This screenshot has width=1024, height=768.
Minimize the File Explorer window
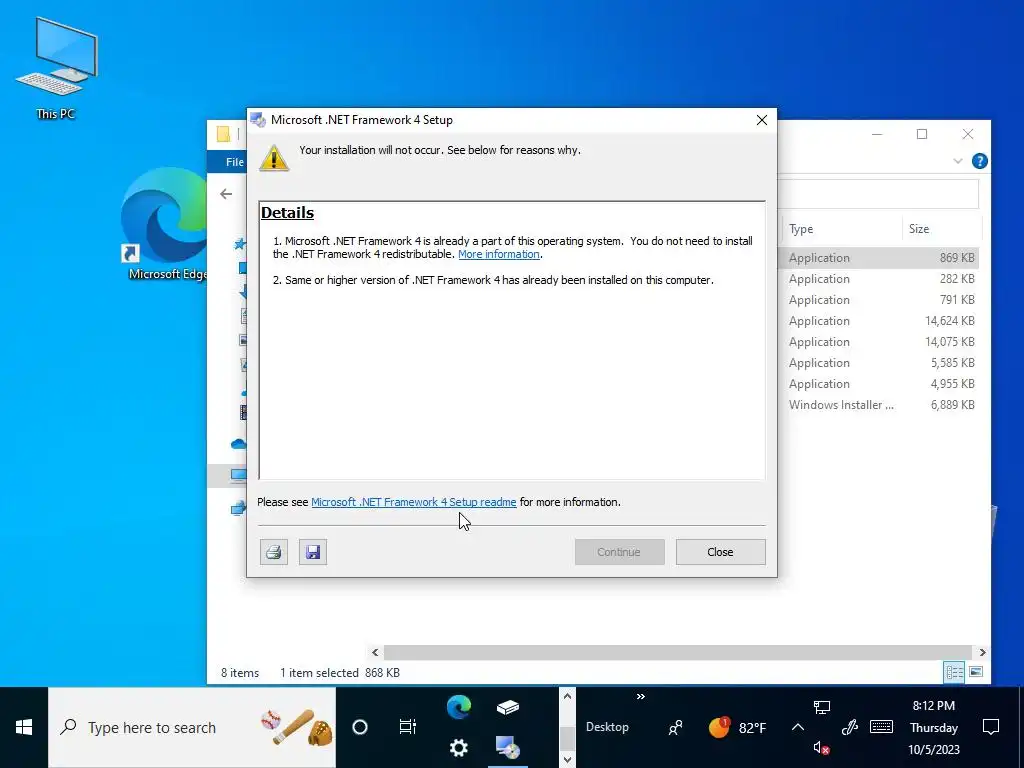[877, 134]
